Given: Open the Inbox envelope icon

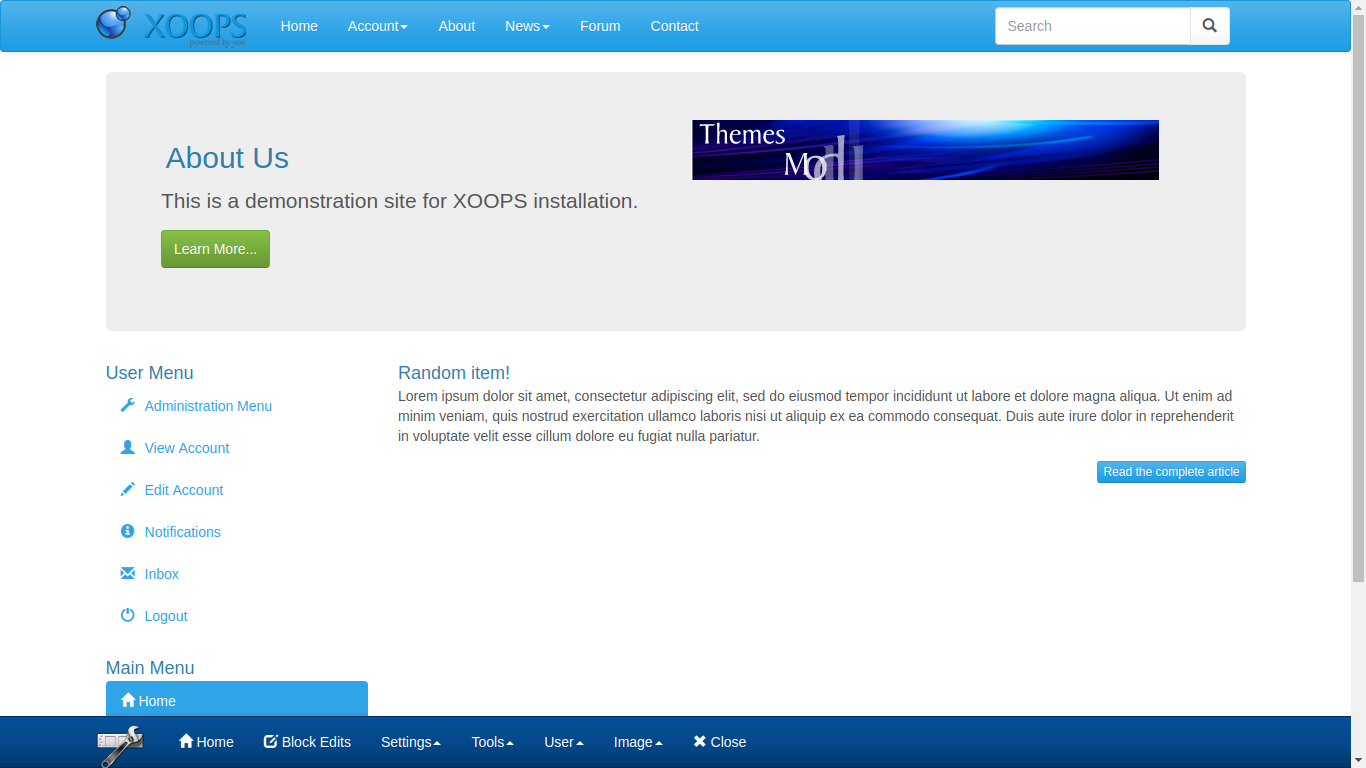Looking at the screenshot, I should pos(127,573).
